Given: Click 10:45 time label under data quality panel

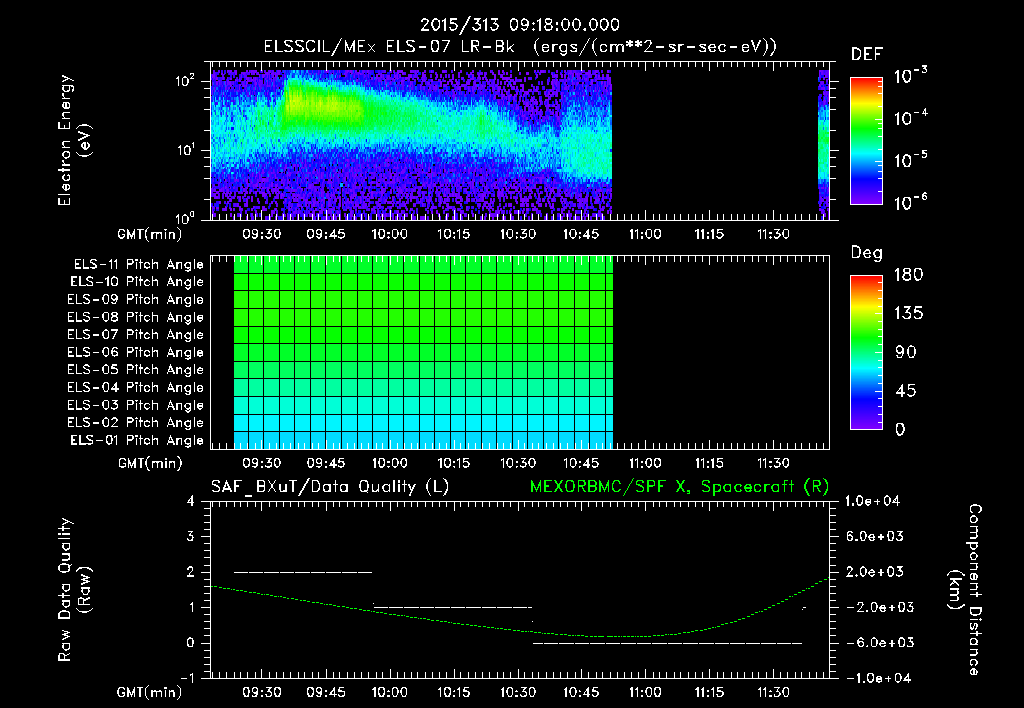Looking at the screenshot, I should pos(581,692).
